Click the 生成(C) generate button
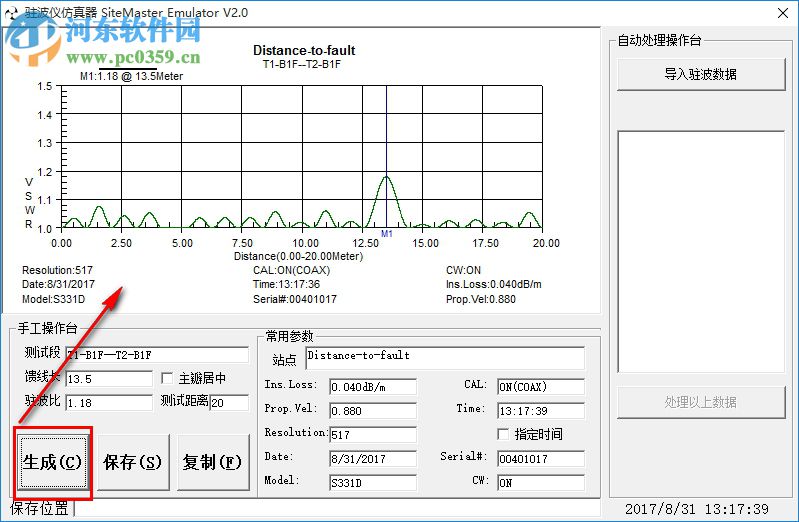This screenshot has width=799, height=522. (x=52, y=462)
